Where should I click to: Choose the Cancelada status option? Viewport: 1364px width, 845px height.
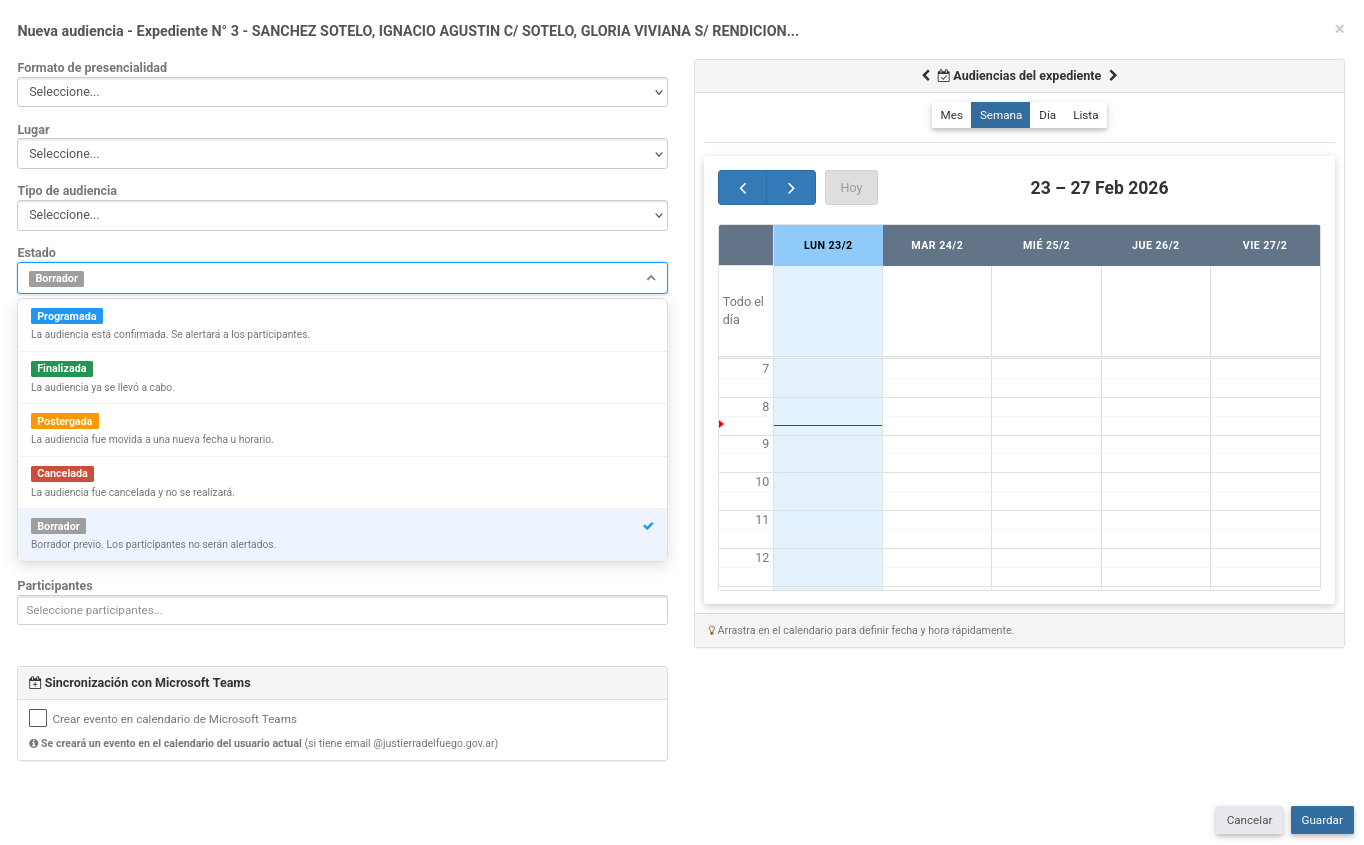[x=62, y=474]
